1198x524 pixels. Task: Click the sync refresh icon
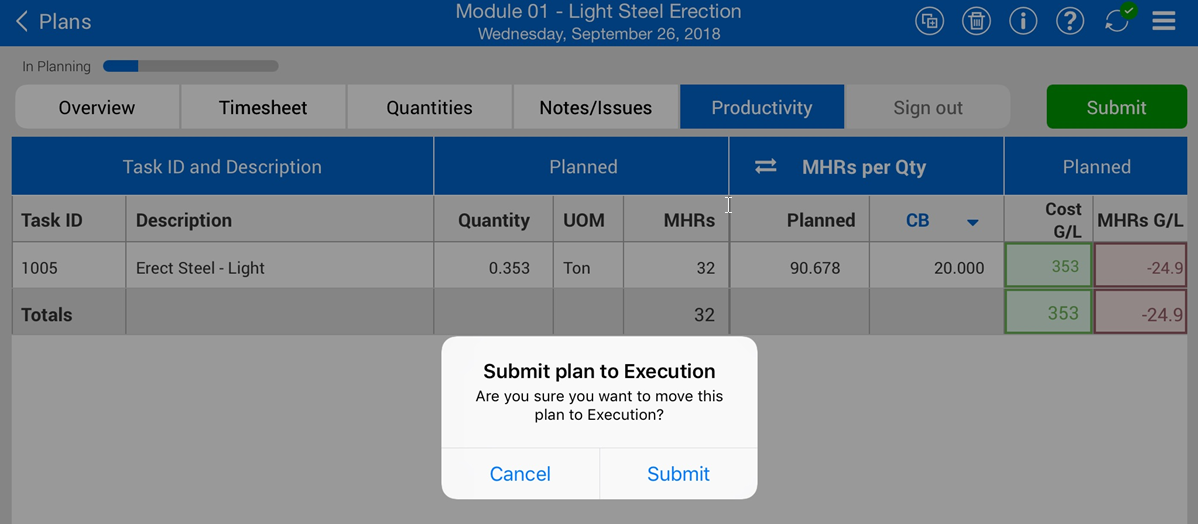[1117, 21]
